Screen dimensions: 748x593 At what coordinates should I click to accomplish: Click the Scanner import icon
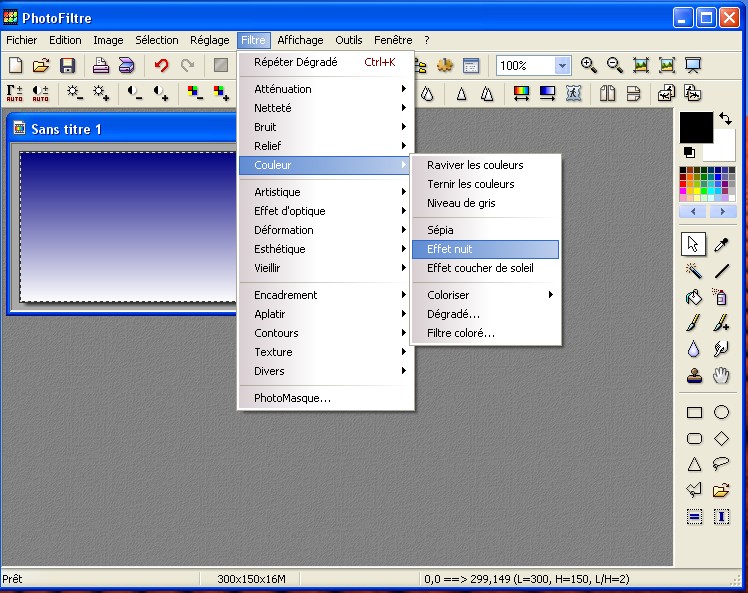[x=126, y=65]
